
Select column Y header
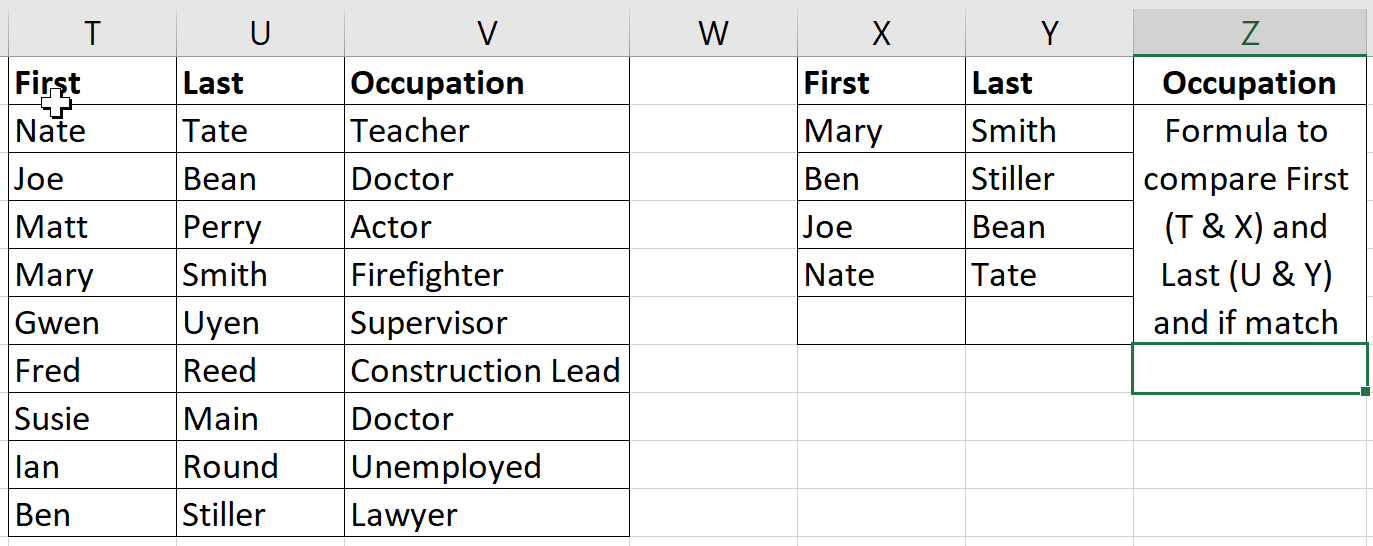pyautogui.click(x=1049, y=32)
